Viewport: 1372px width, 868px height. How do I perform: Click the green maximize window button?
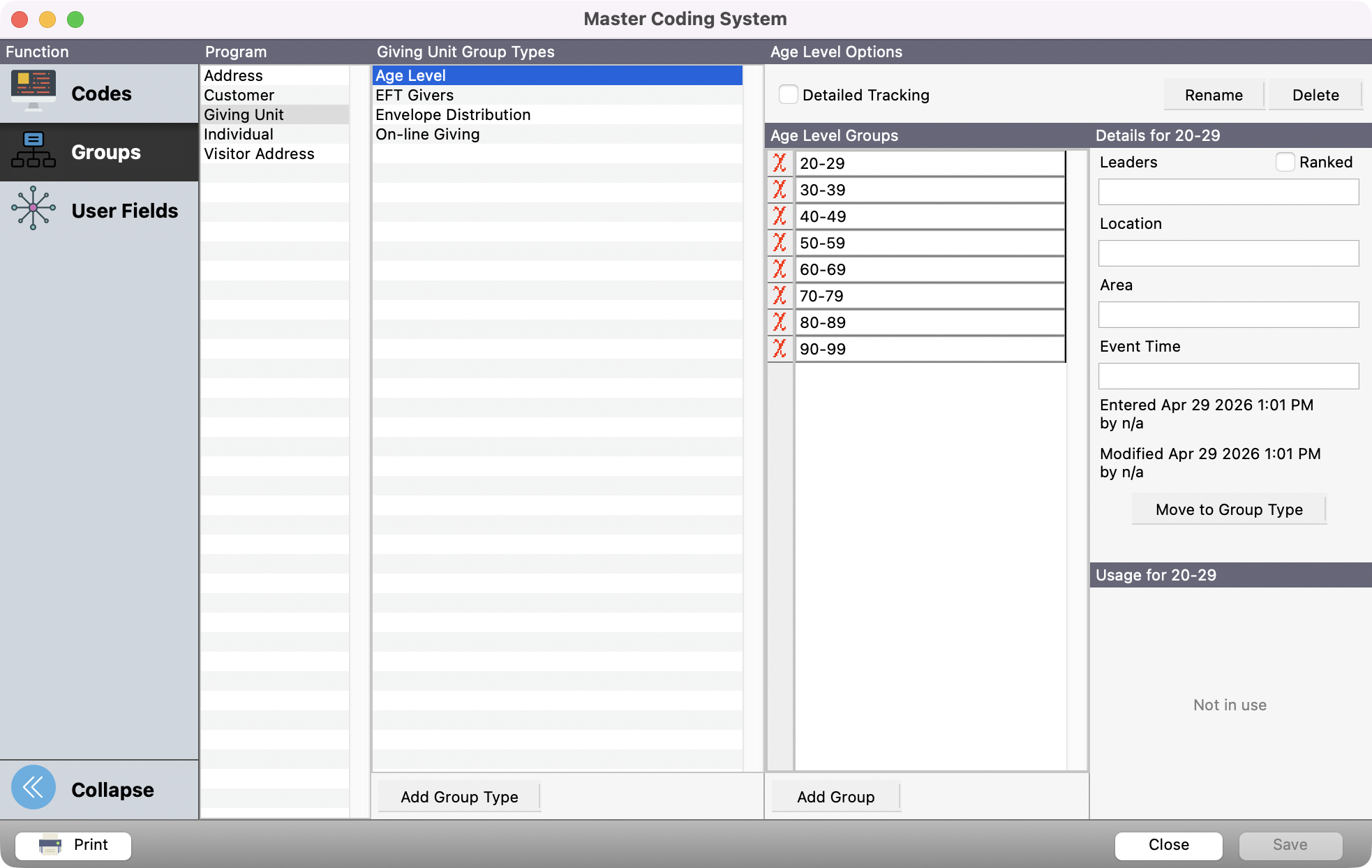75,20
